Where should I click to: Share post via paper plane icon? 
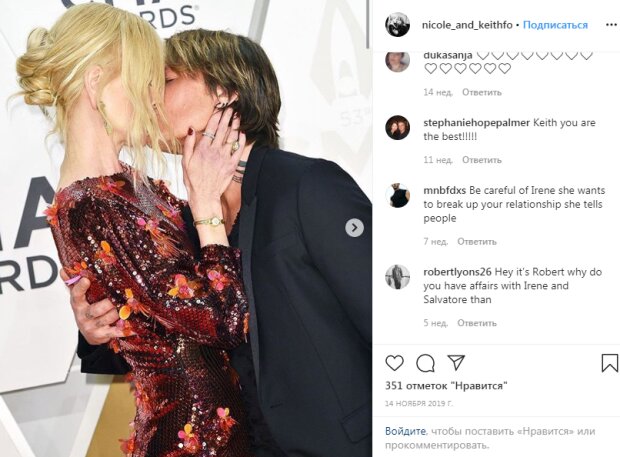pyautogui.click(x=456, y=362)
